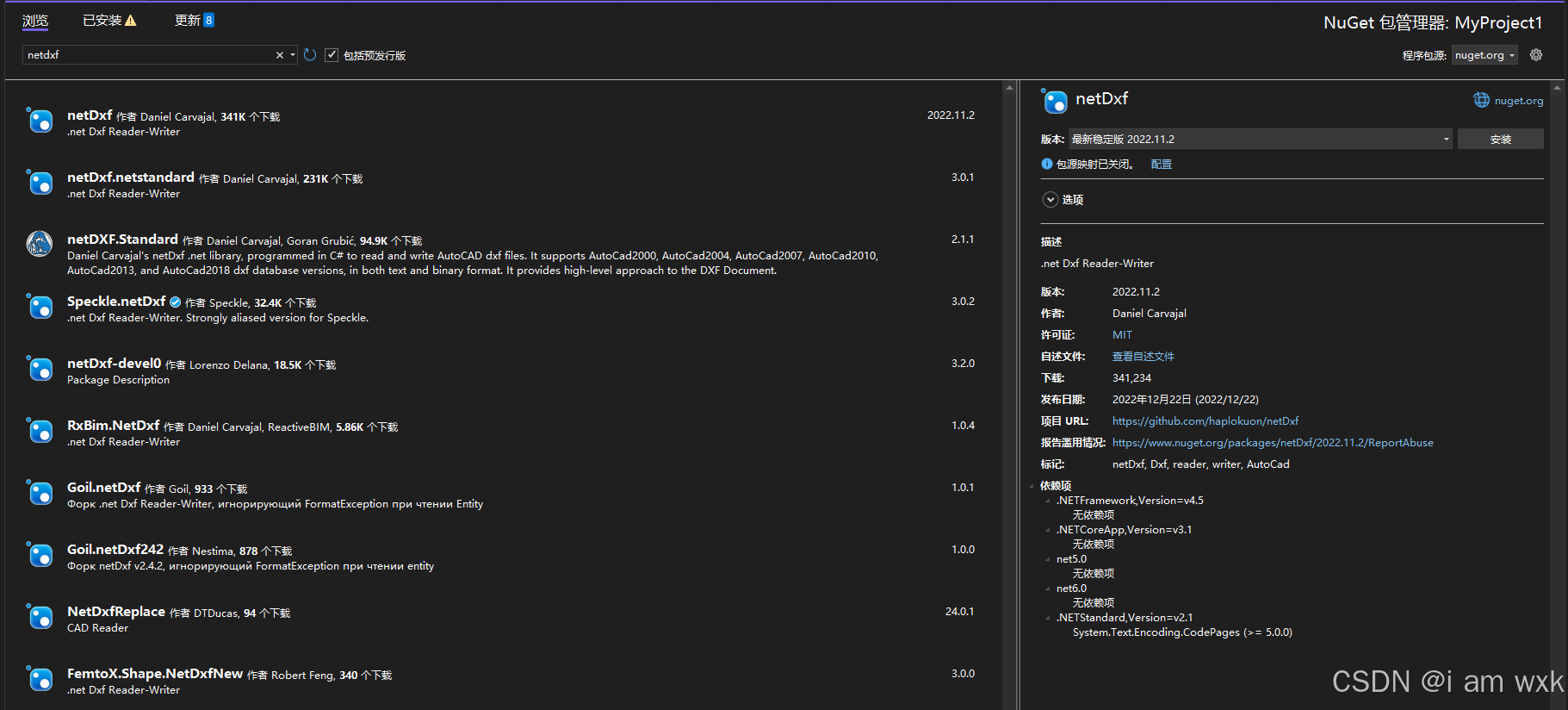This screenshot has width=1568, height=710.
Task: Click the Goil.netDxf242 package icon
Action: pyautogui.click(x=40, y=556)
